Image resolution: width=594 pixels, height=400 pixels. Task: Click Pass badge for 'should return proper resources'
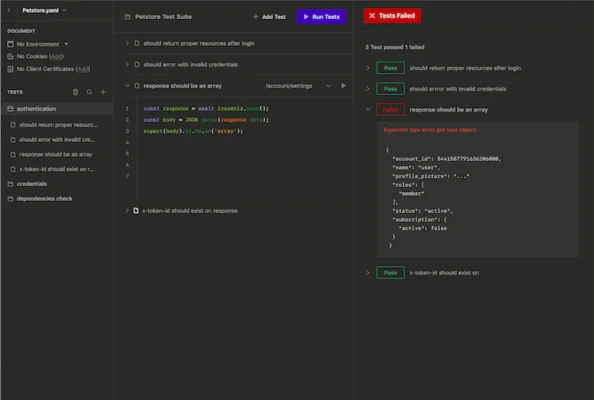(390, 68)
